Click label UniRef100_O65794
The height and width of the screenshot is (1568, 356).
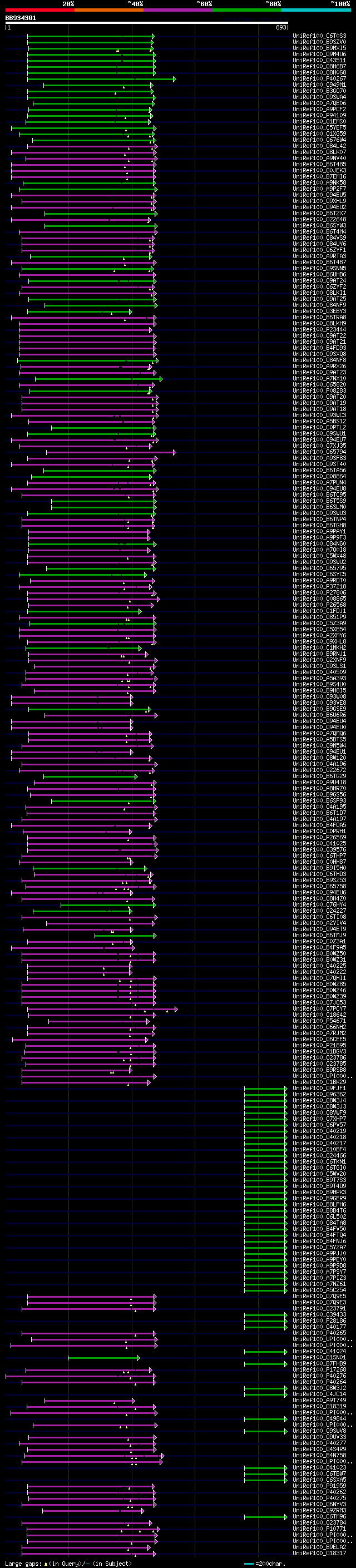pos(319,452)
